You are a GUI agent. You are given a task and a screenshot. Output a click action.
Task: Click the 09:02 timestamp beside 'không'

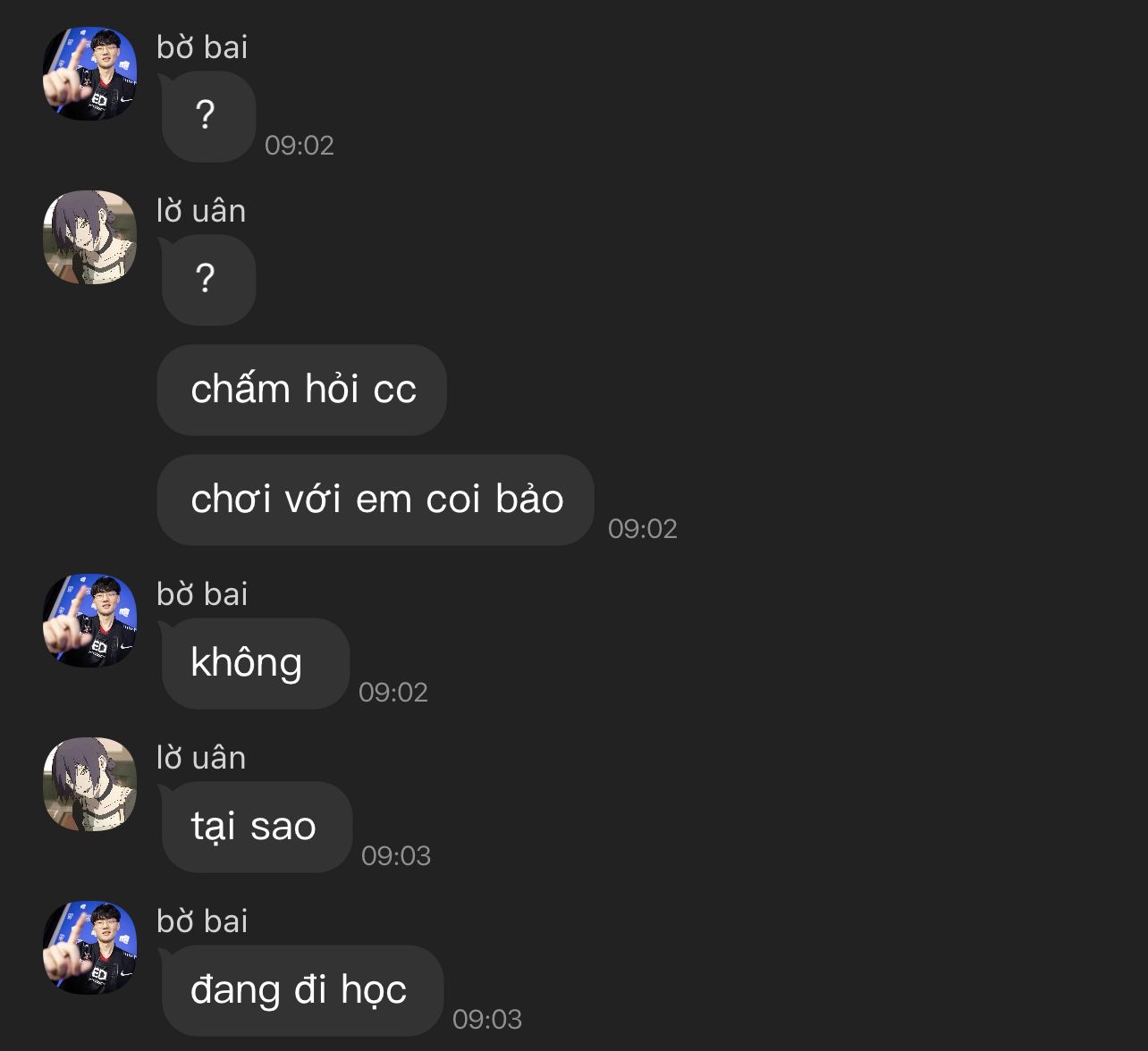pos(393,693)
